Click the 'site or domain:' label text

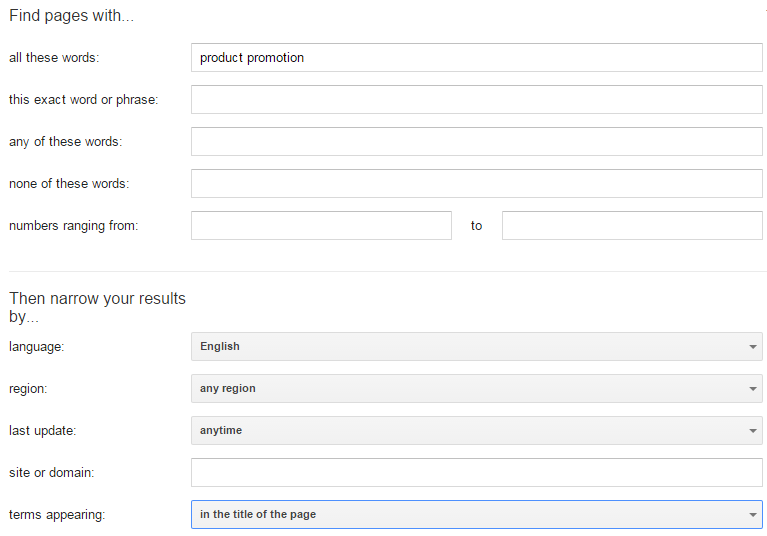click(x=50, y=472)
